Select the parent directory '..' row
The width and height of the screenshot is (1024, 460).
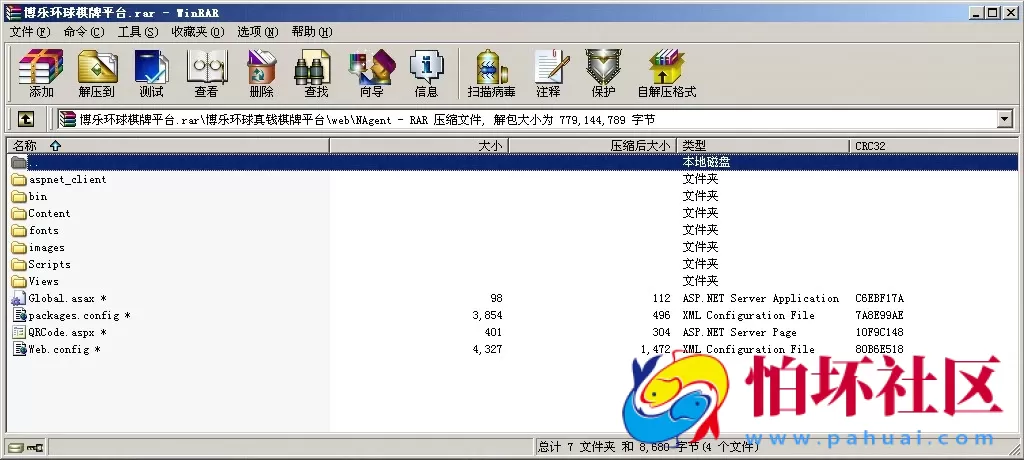click(513, 162)
